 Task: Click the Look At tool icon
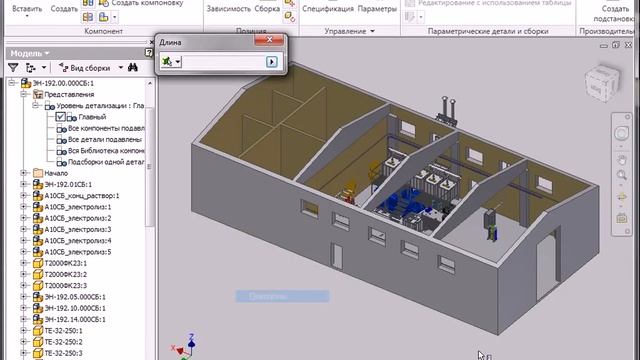click(x=622, y=218)
